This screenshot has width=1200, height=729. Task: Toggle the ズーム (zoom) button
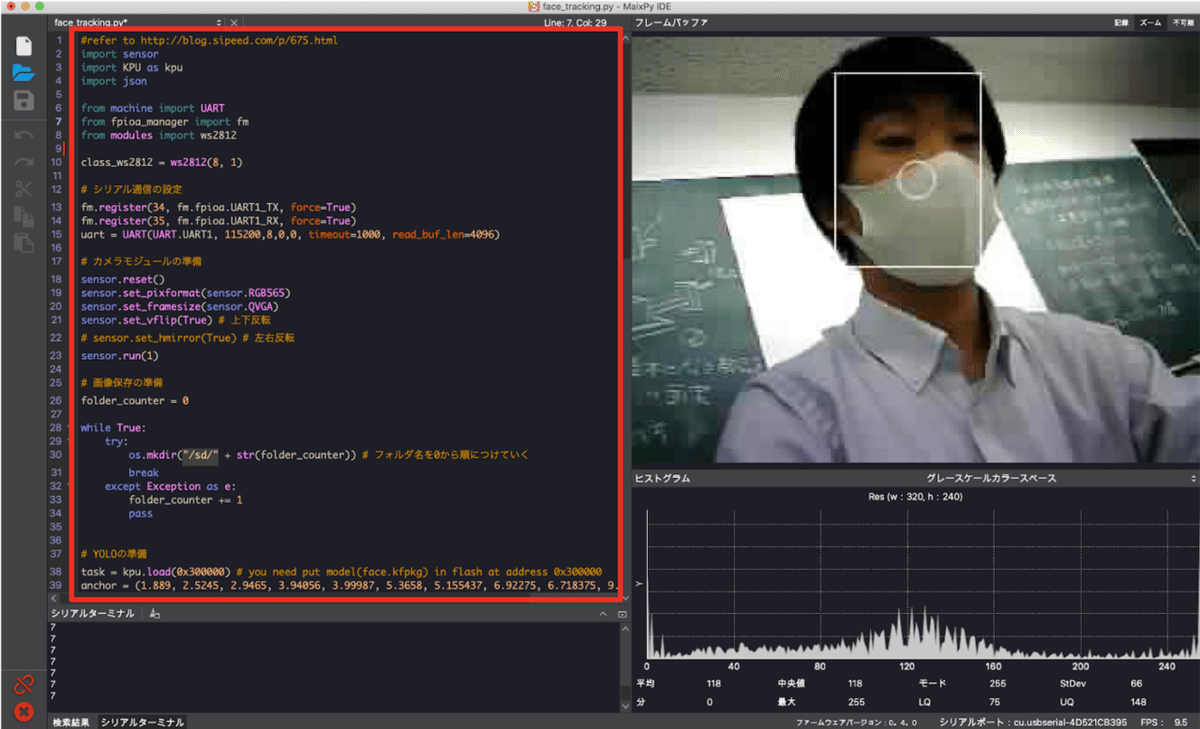(1150, 21)
